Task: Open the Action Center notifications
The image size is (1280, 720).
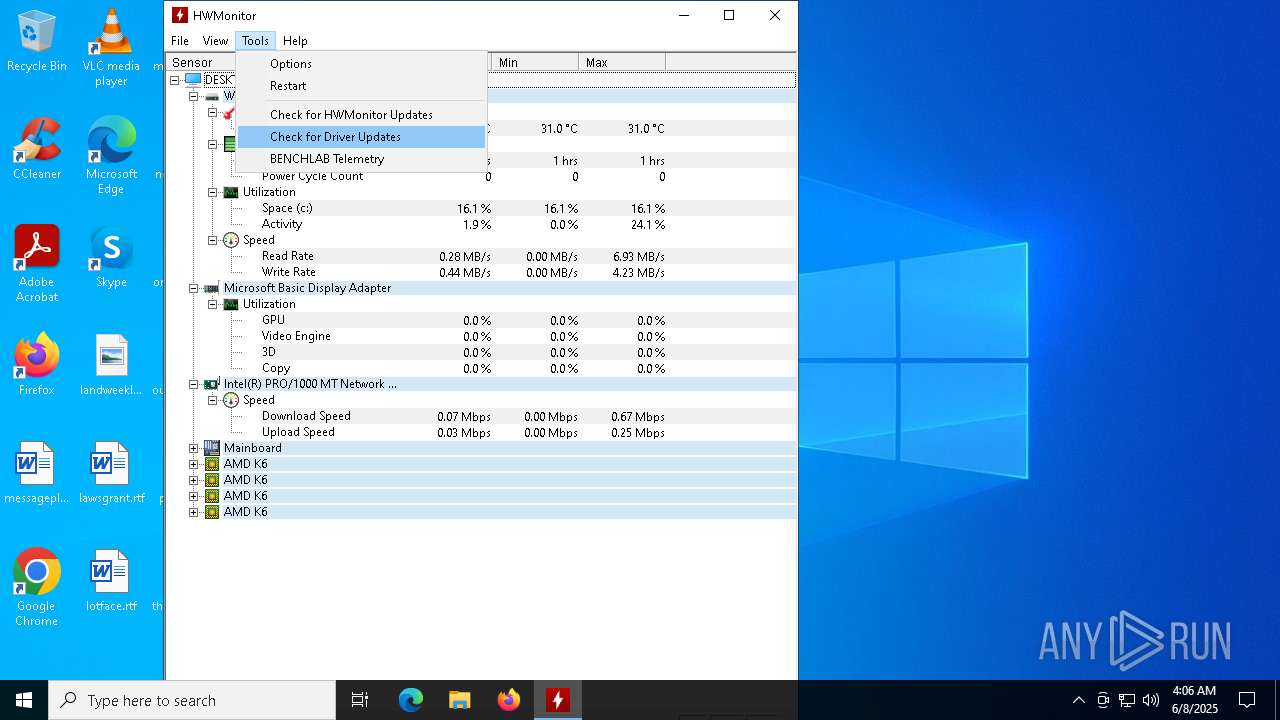Action: coord(1247,700)
